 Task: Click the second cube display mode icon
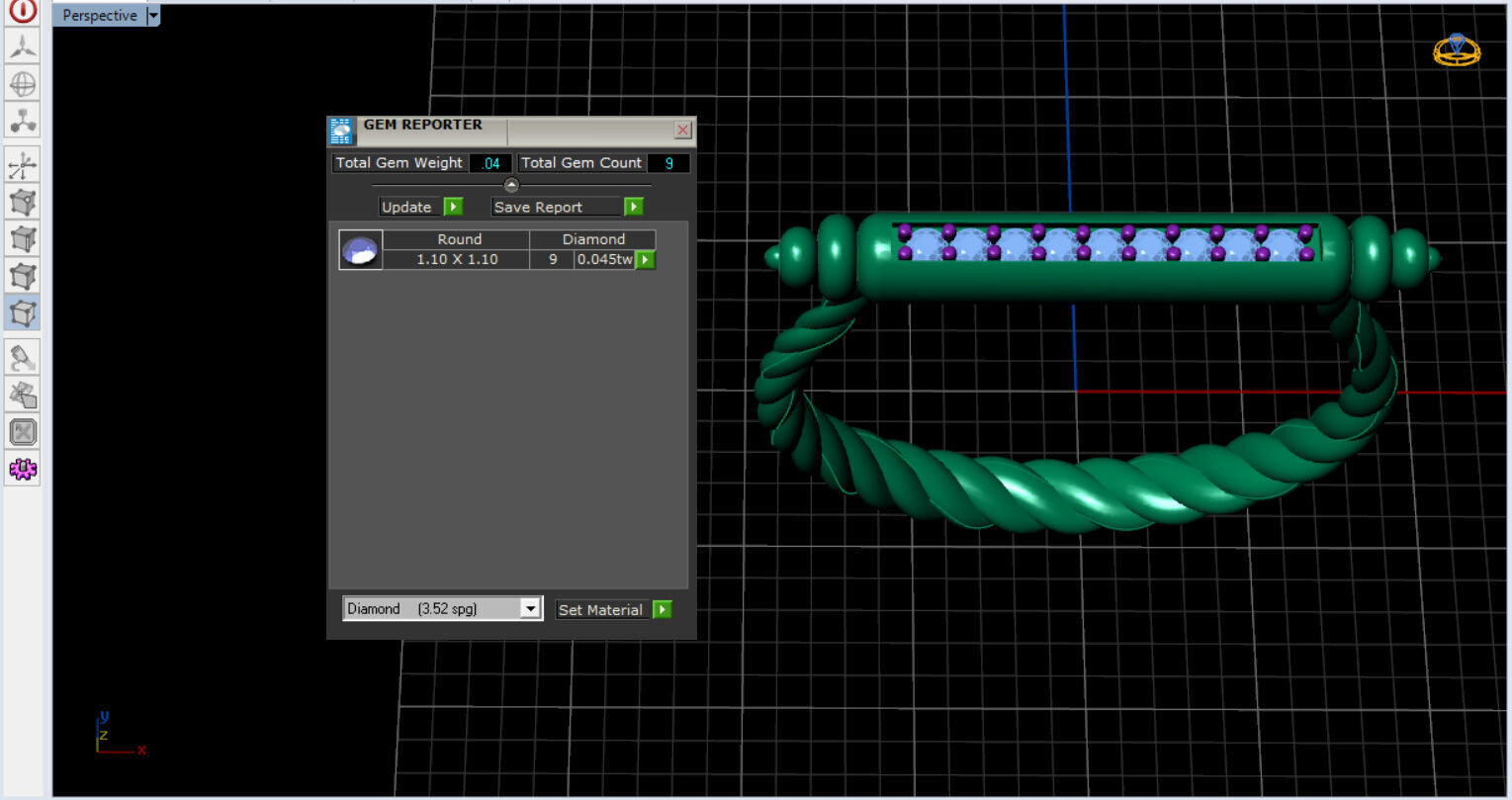tap(23, 238)
